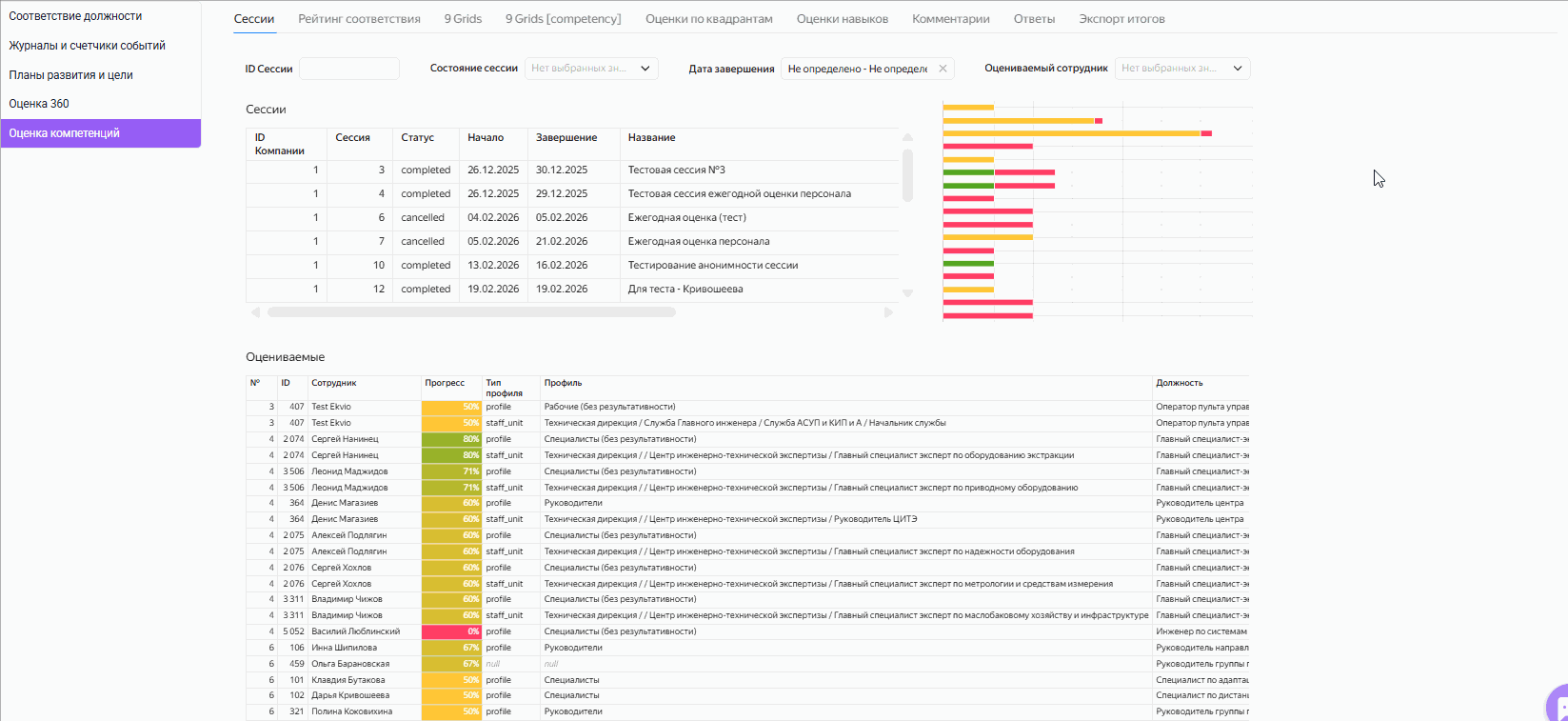Open the Экспорт итогов tab
The height and width of the screenshot is (721, 1568).
pos(1121,19)
